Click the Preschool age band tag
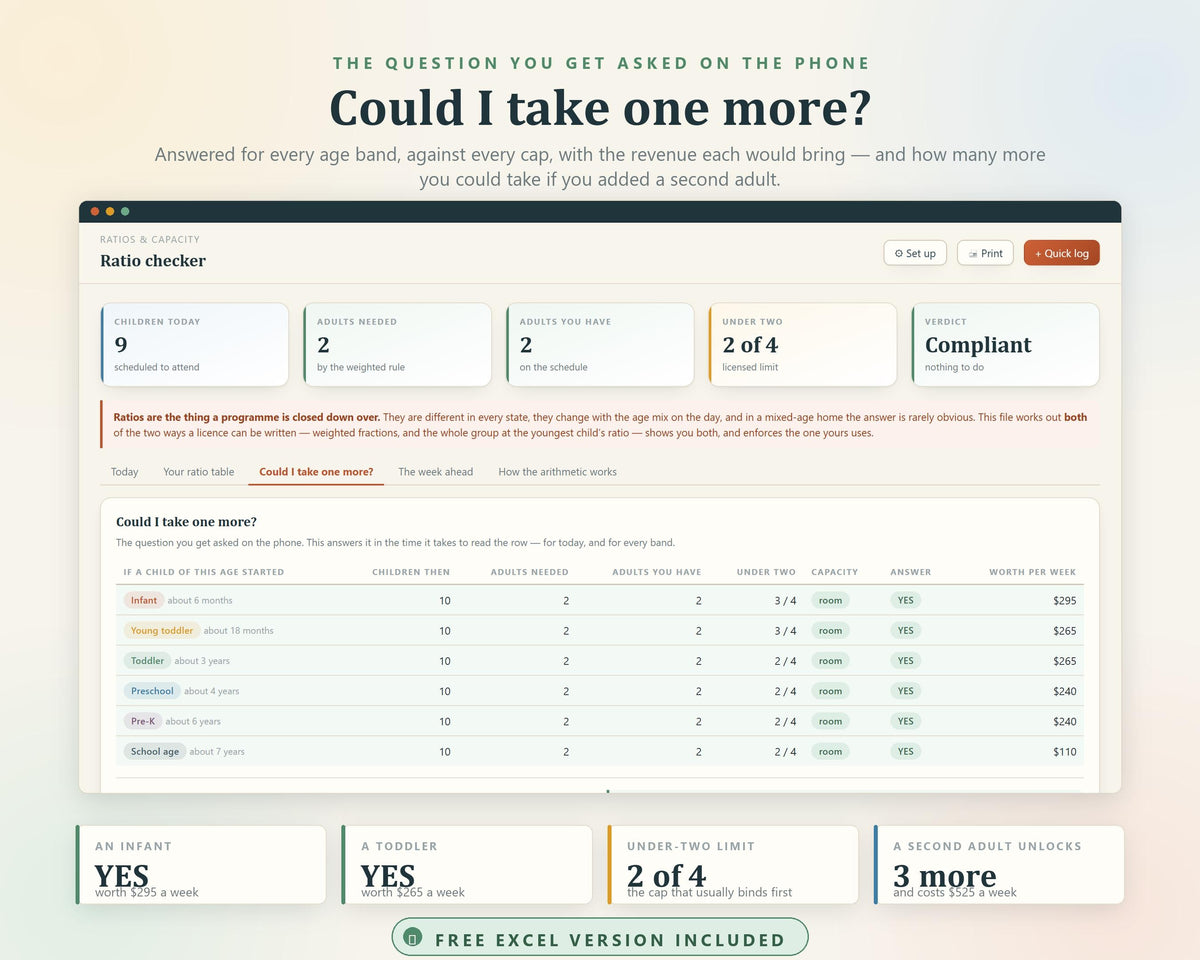 [x=152, y=691]
